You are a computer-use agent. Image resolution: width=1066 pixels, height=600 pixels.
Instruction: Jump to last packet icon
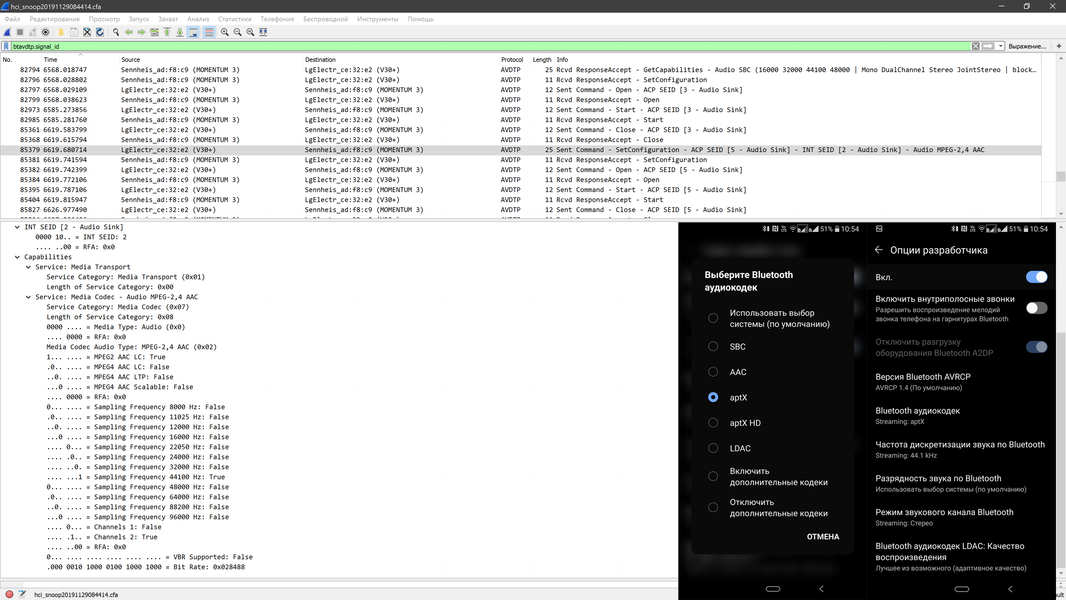[180, 32]
